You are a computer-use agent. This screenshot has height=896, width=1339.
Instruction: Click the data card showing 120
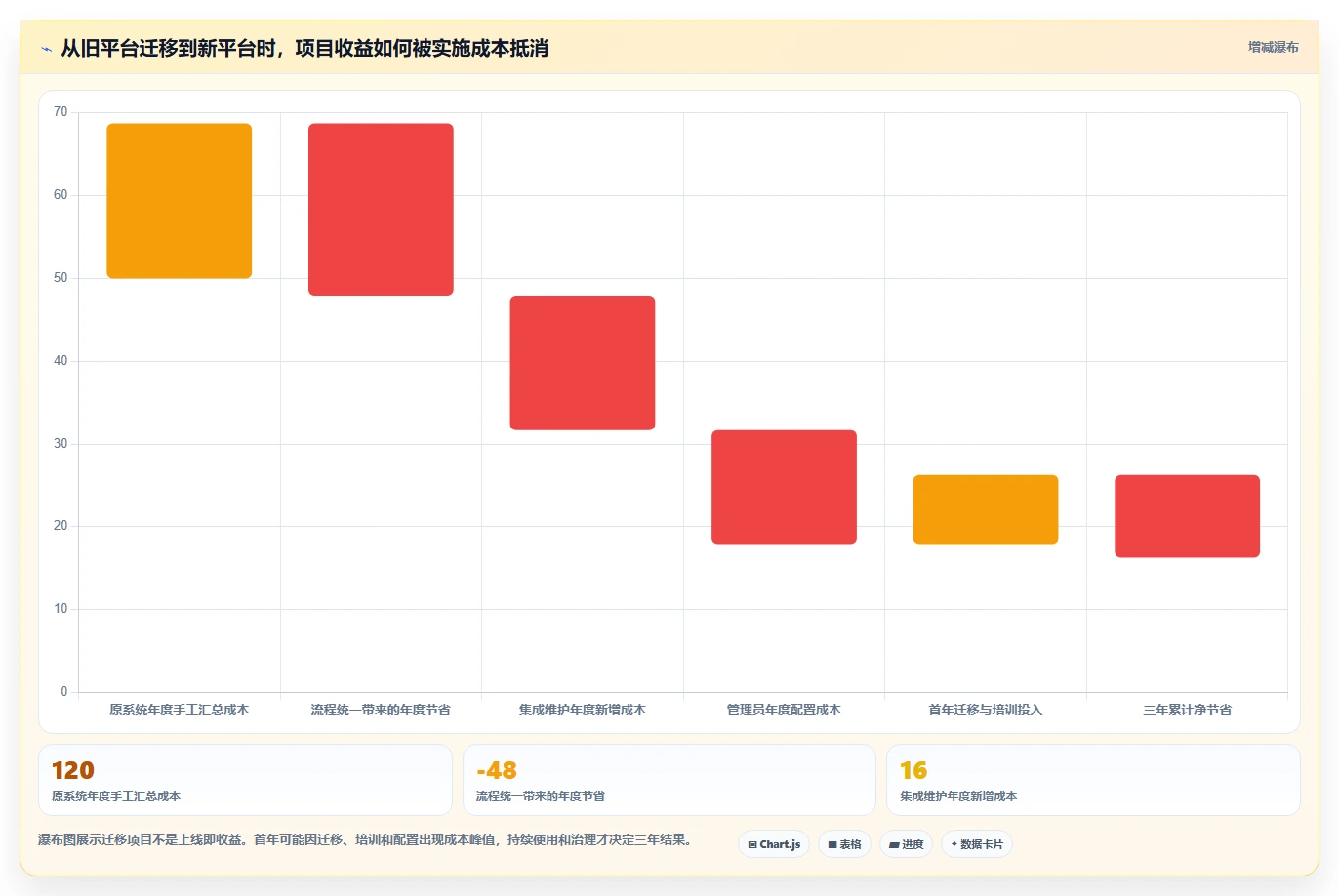245,780
